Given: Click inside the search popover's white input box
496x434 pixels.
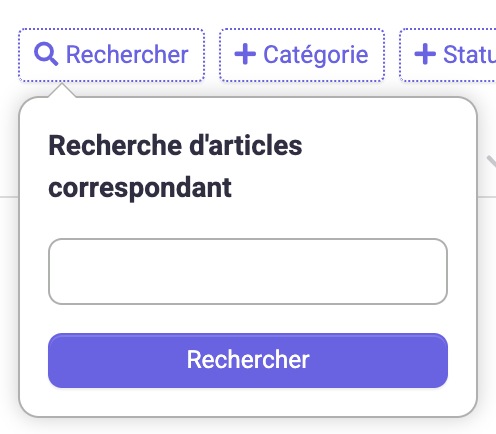Looking at the screenshot, I should (x=248, y=271).
